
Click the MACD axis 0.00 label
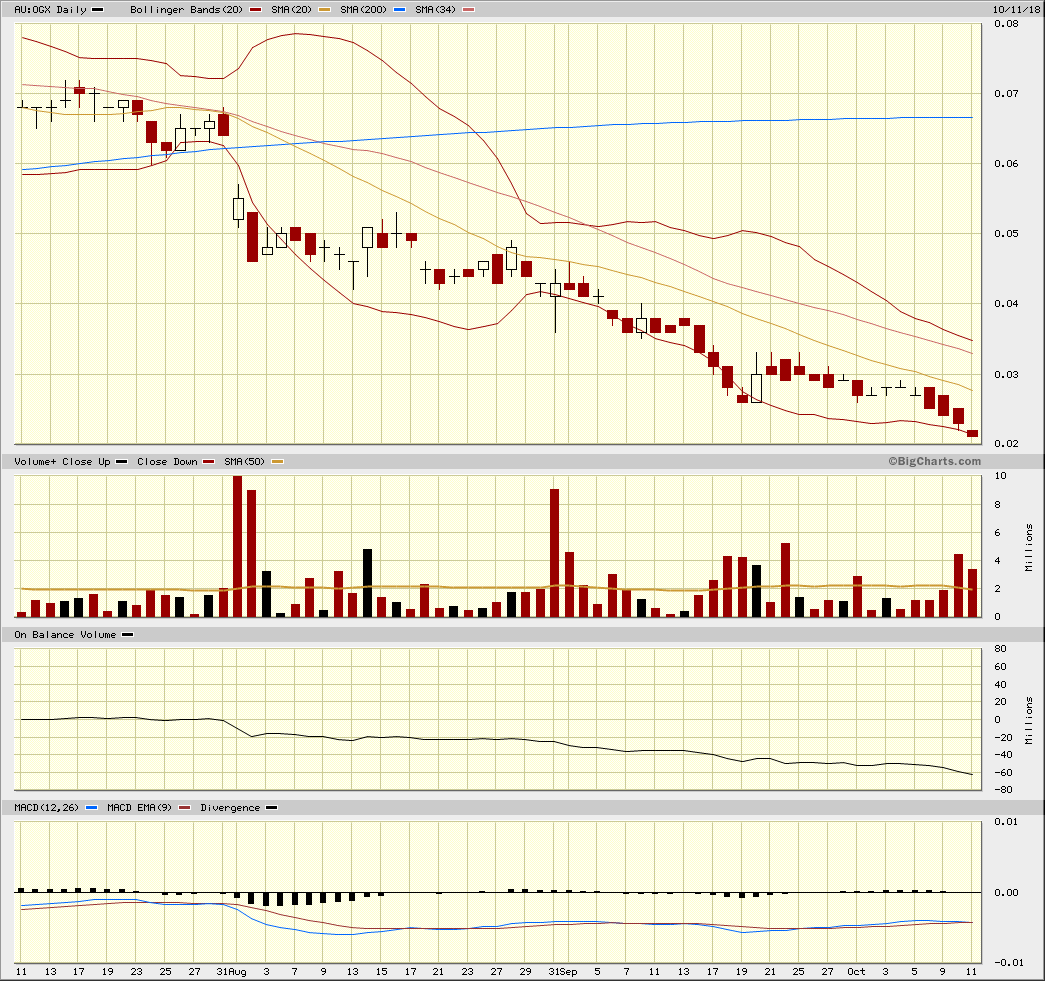click(1006, 892)
